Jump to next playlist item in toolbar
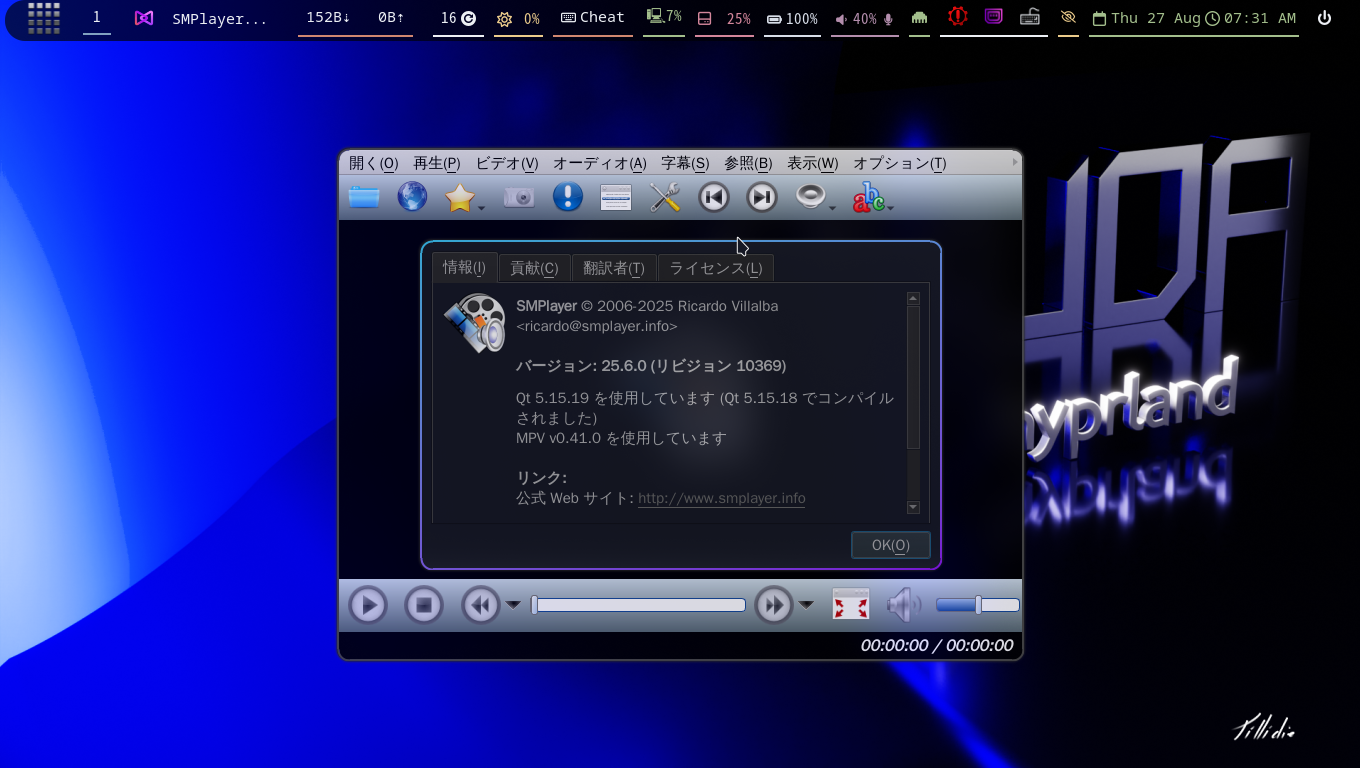 click(x=762, y=197)
